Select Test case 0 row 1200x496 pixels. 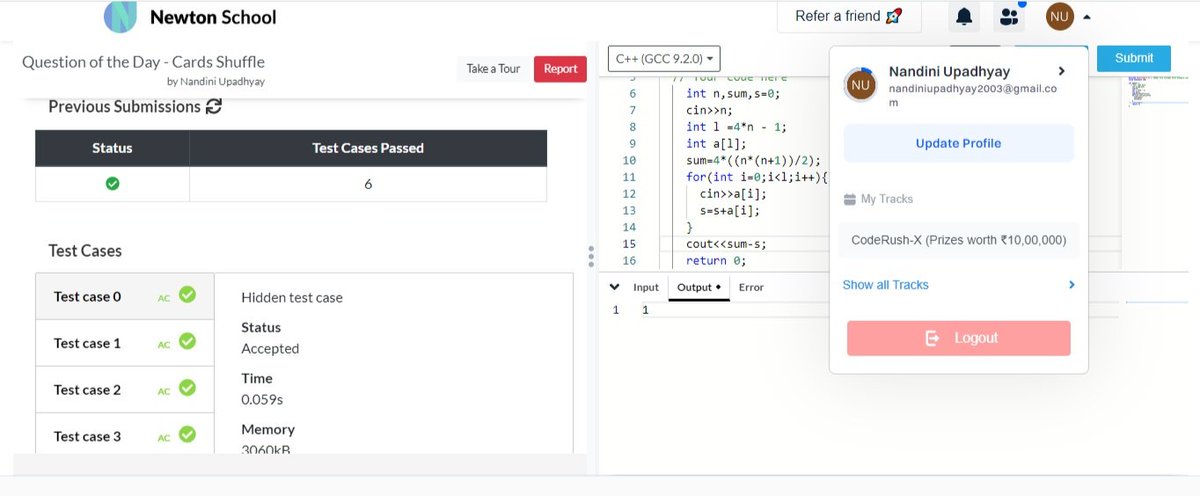click(124, 296)
